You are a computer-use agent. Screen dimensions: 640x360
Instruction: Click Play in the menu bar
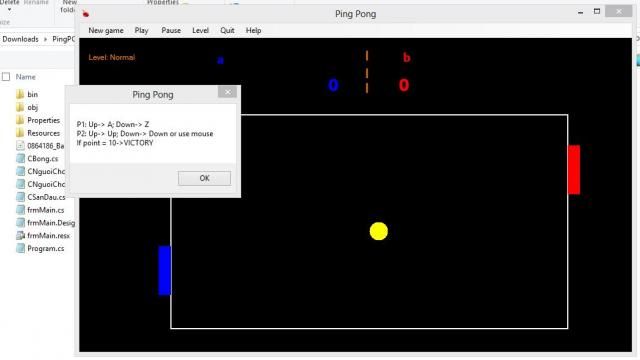(141, 31)
